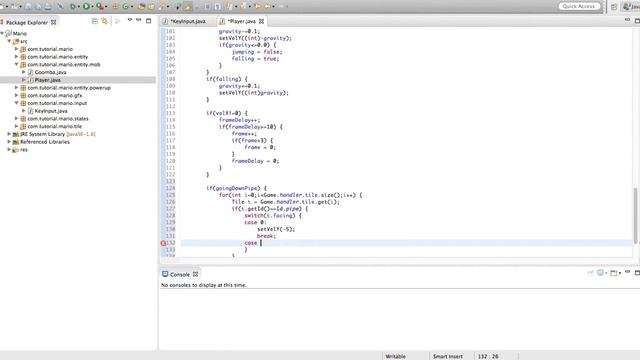
Task: Click the green Run button in toolbar
Action: point(86,6)
